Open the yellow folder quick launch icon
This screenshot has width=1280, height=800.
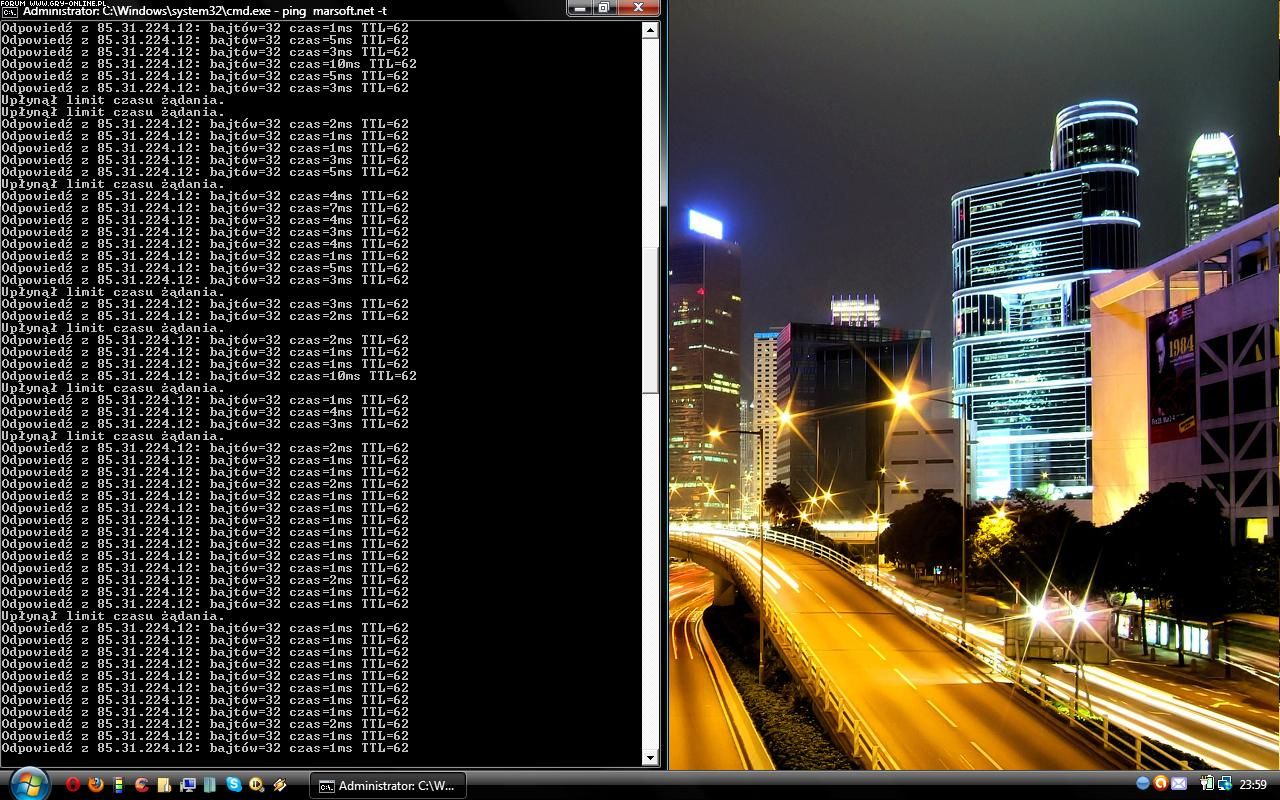point(164,785)
